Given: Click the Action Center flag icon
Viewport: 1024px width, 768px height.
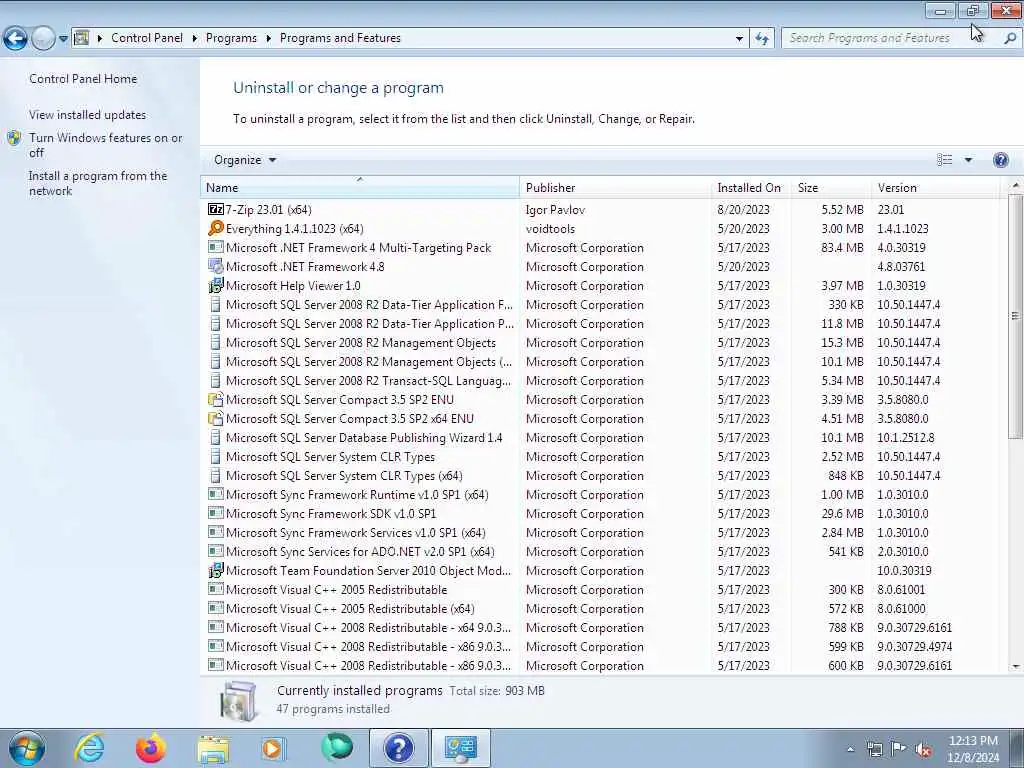Looking at the screenshot, I should click(899, 749).
